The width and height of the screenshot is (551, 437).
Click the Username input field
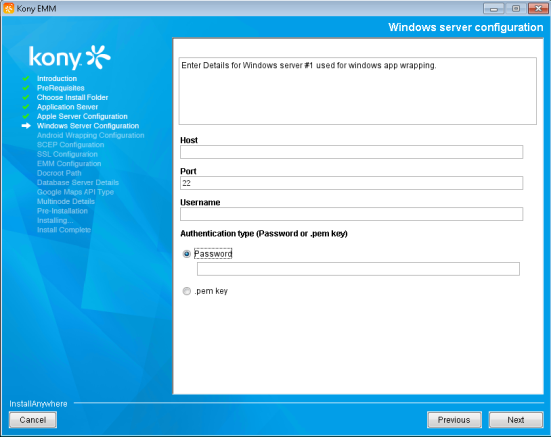351,214
